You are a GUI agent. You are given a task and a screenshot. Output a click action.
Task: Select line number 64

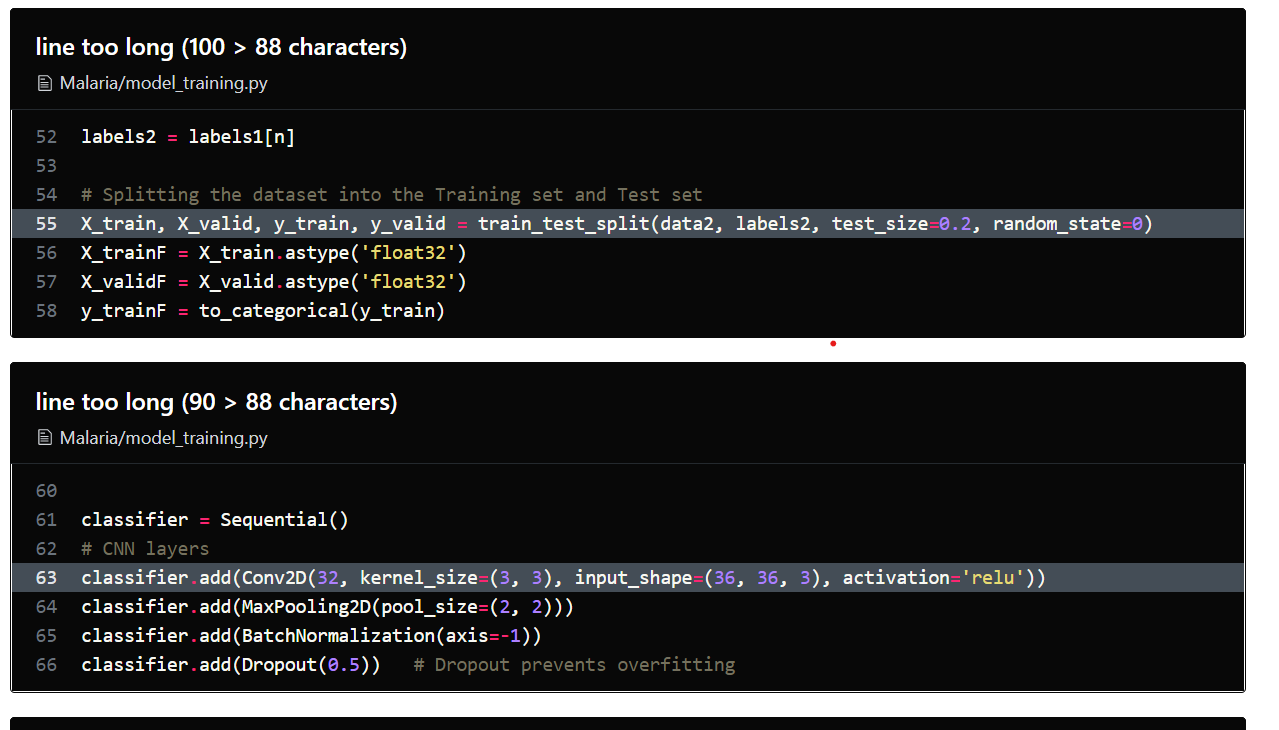46,607
